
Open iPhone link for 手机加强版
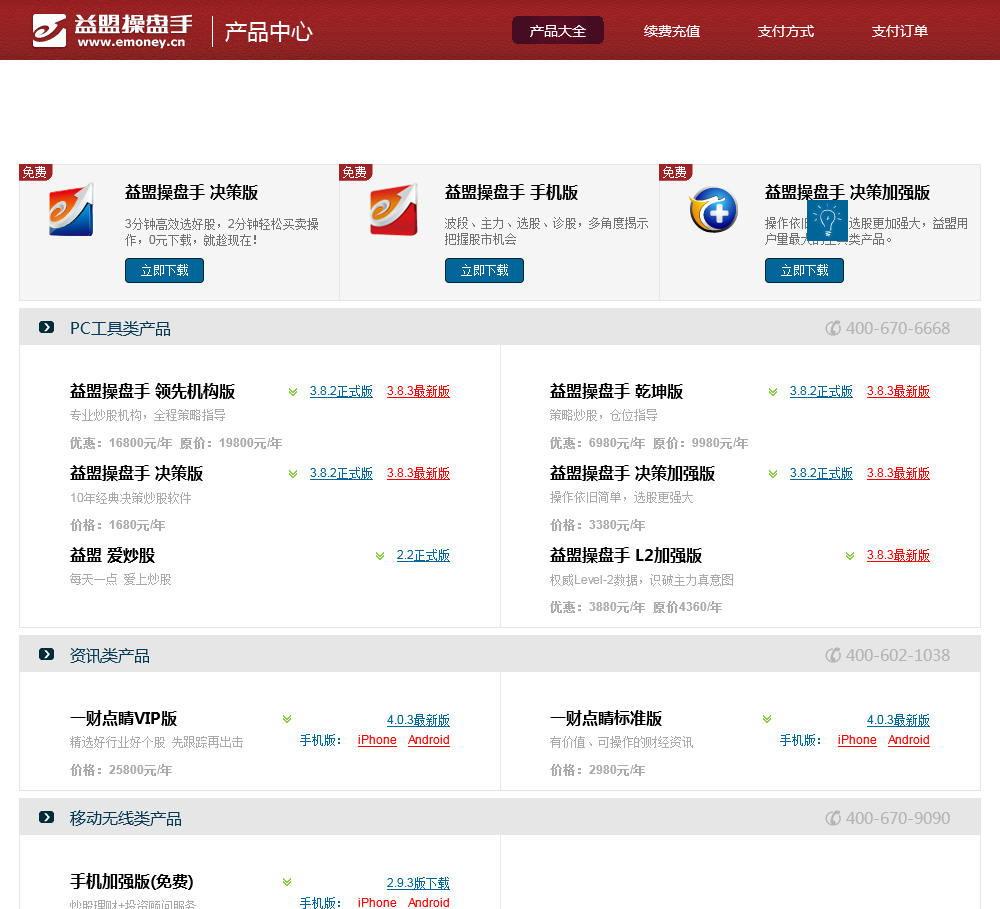pyautogui.click(x=378, y=903)
